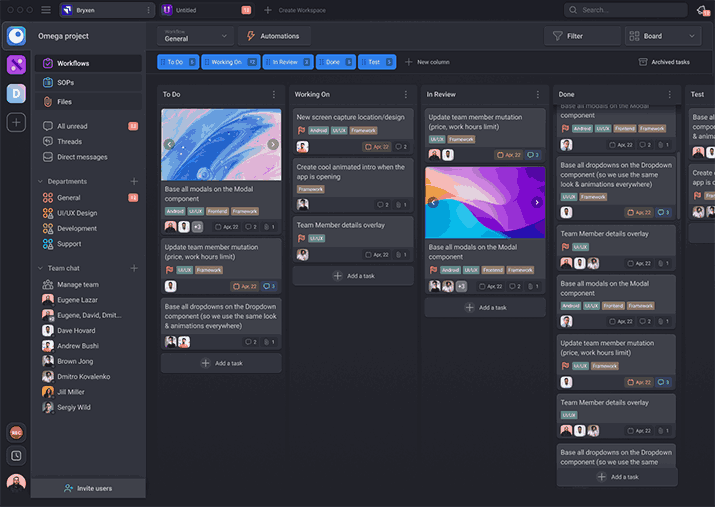Viewport: 715px width, 507px height.
Task: Open the To Do column options menu
Action: click(x=274, y=94)
